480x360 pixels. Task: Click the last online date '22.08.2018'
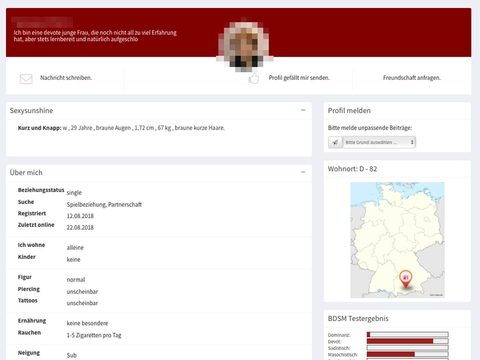pyautogui.click(x=80, y=228)
